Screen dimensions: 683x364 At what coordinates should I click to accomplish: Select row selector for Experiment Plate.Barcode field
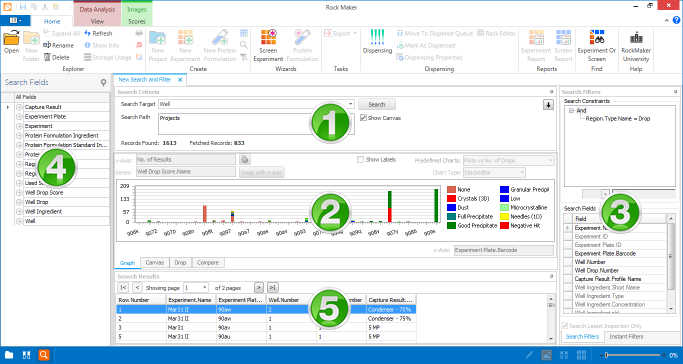coord(568,253)
